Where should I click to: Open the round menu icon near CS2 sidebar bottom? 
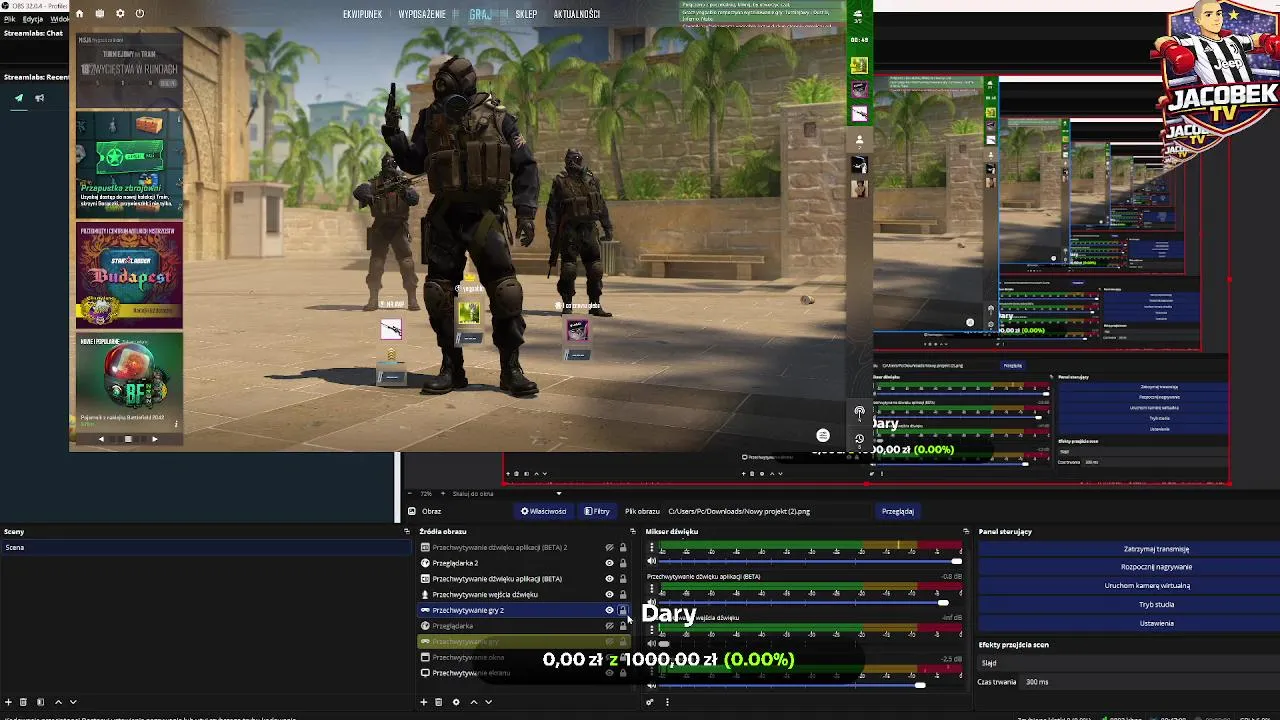coord(823,435)
